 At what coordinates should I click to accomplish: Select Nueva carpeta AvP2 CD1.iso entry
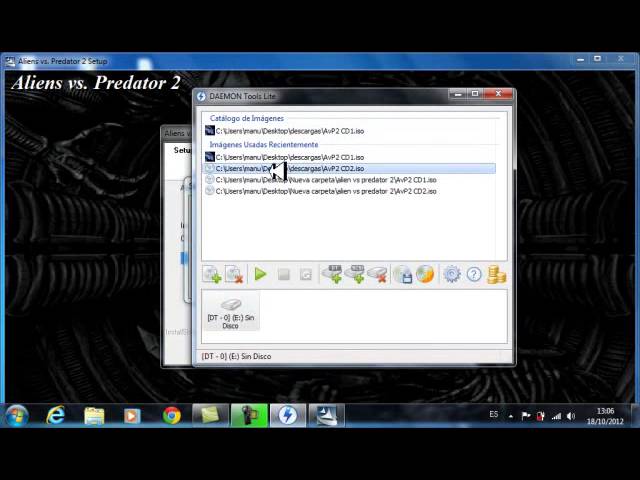321,180
